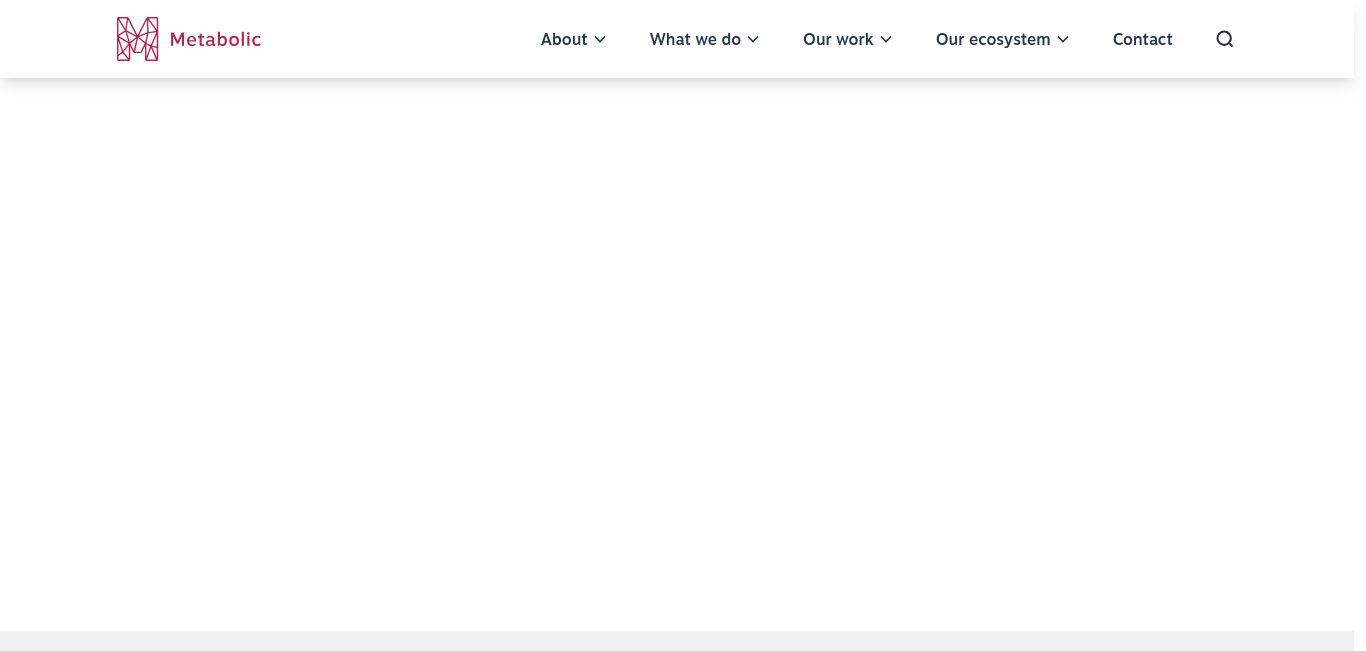1366x651 pixels.
Task: Go to the Contact page
Action: 1142,39
